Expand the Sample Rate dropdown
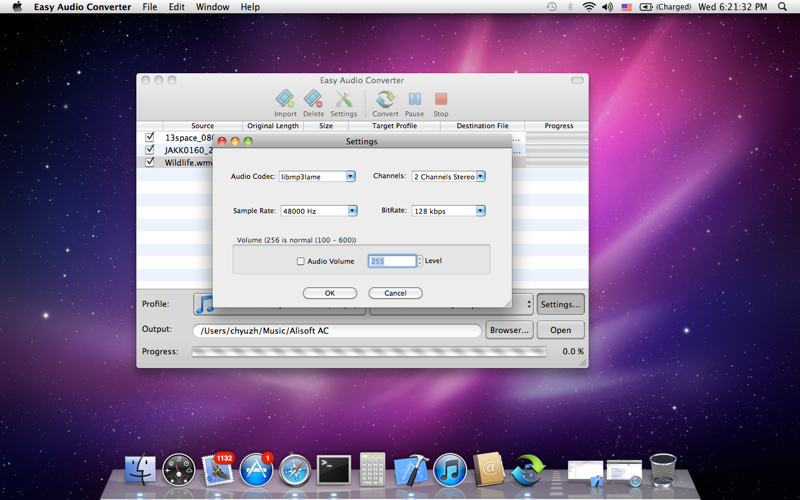The image size is (800, 500). click(x=318, y=211)
